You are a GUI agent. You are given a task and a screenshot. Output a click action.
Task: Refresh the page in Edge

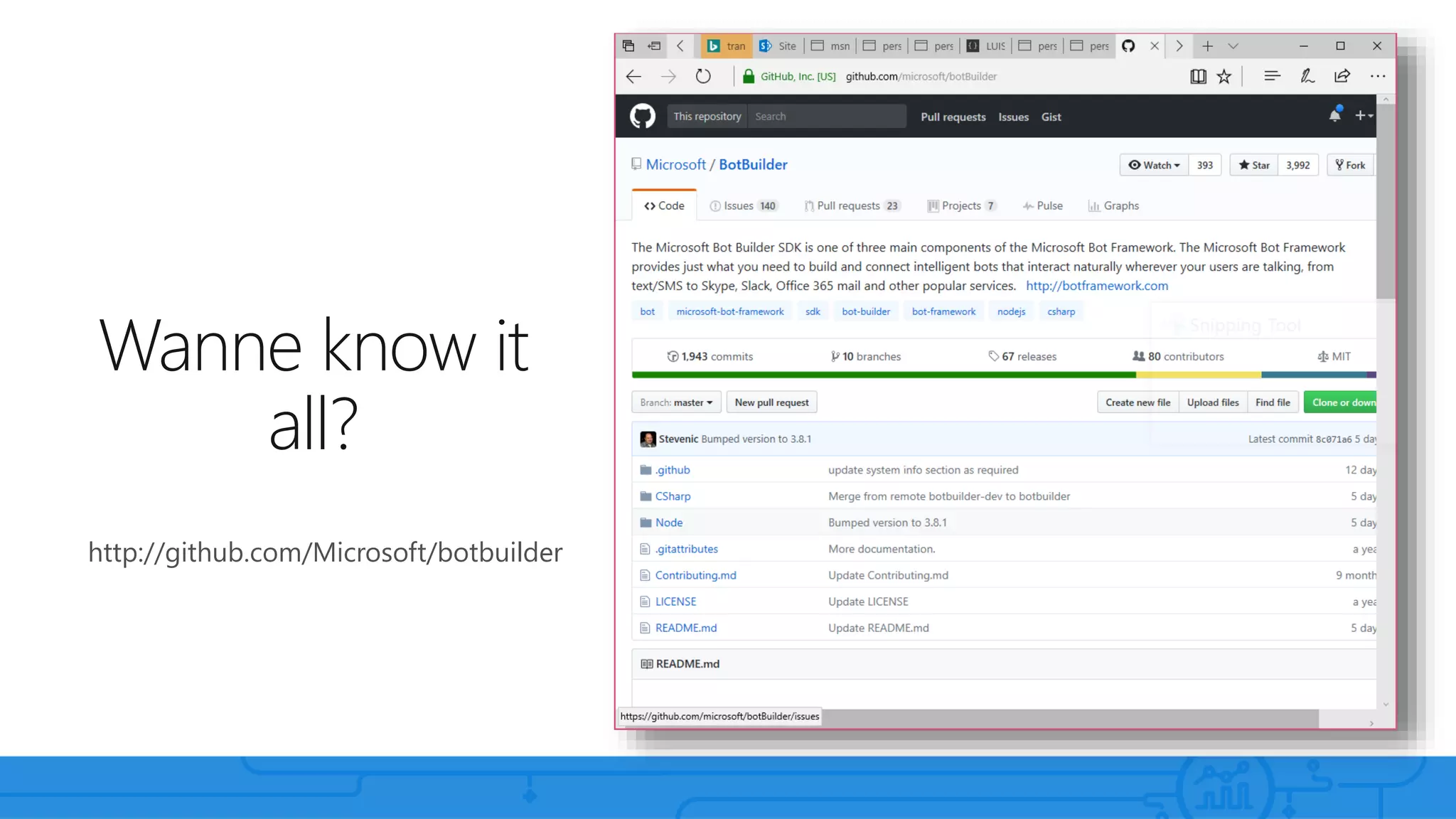(x=703, y=76)
